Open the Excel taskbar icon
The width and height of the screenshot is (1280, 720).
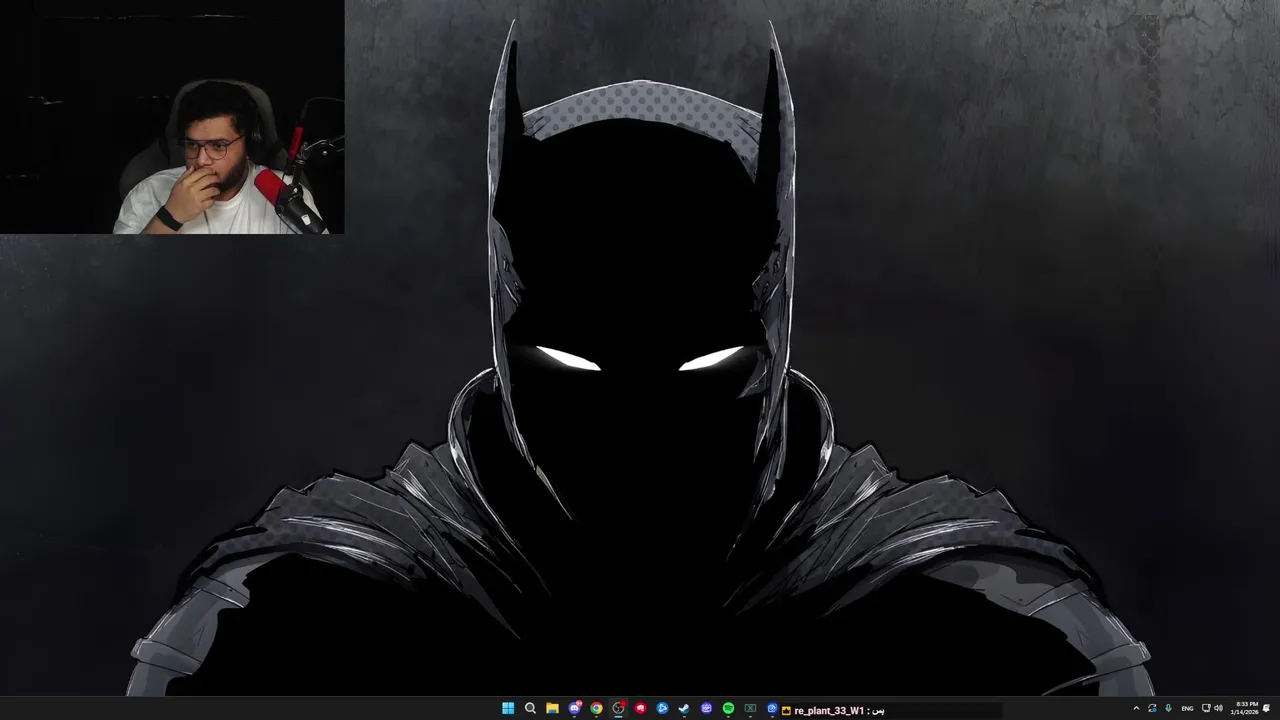(x=750, y=709)
